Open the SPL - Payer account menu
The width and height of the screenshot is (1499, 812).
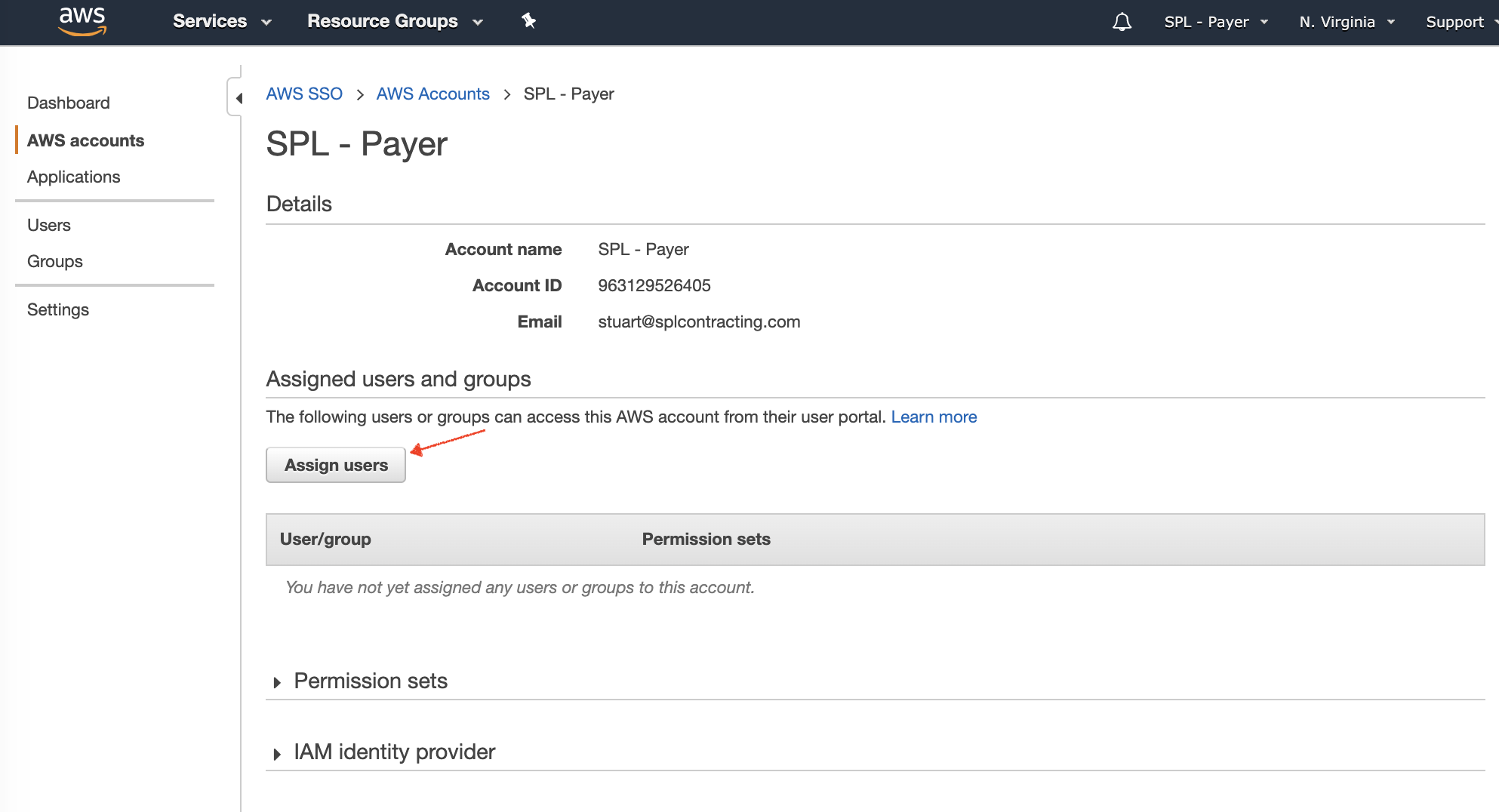click(x=1215, y=22)
